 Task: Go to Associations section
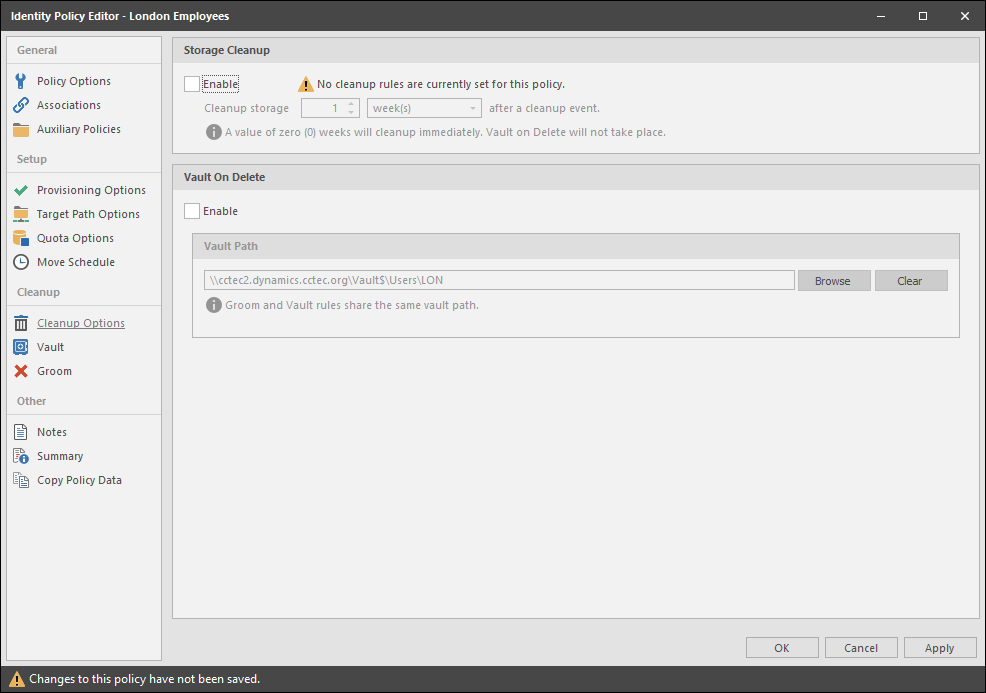click(x=69, y=105)
